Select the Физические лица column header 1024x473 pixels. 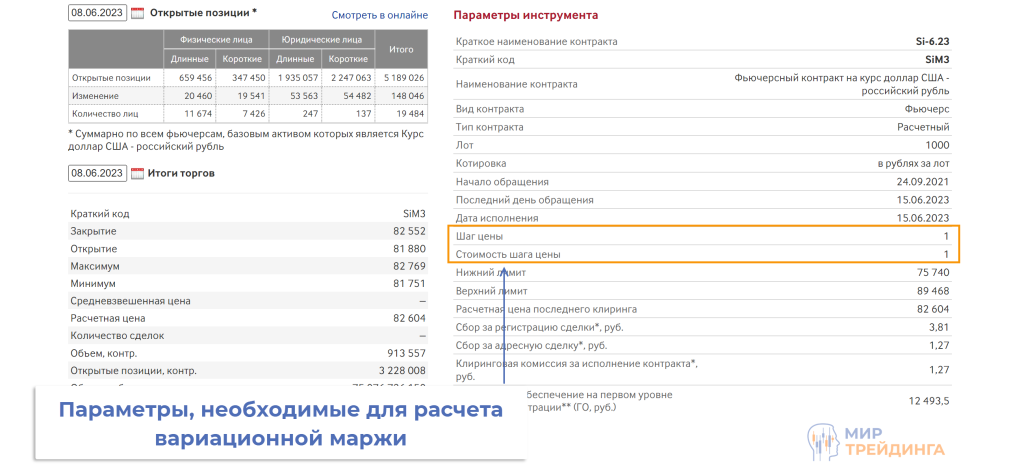point(216,40)
